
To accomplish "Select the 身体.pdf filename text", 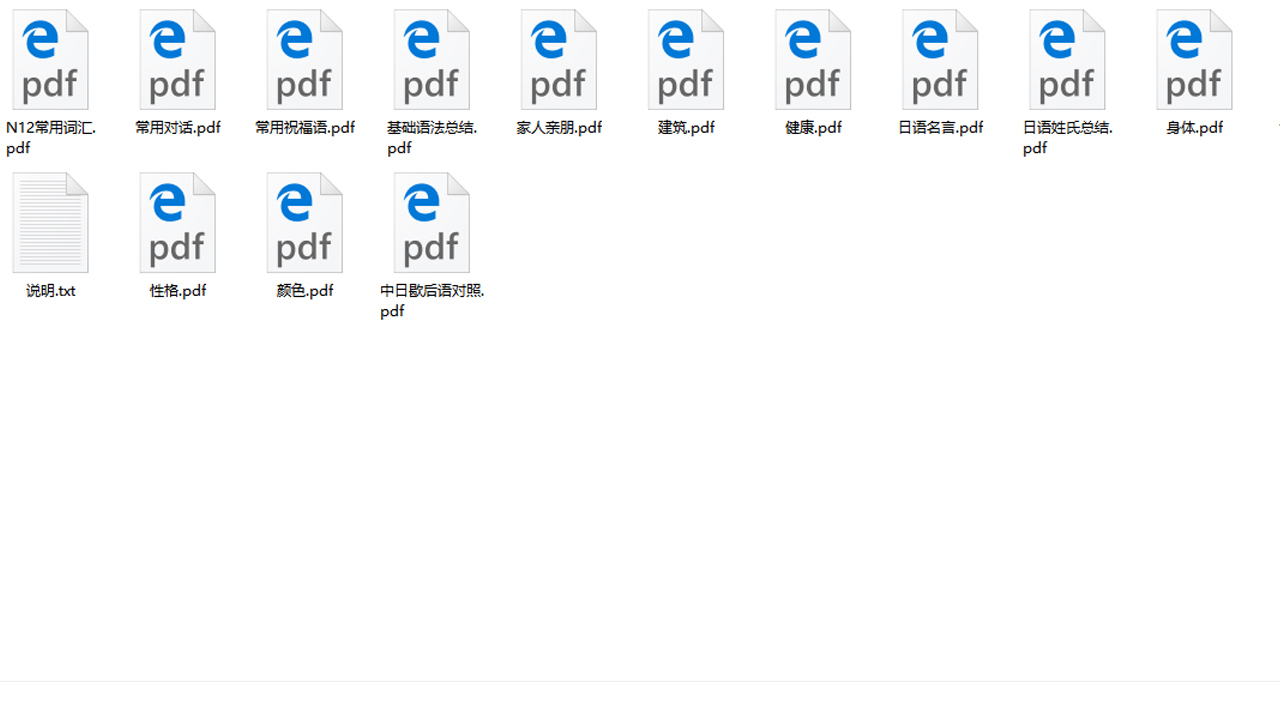I will tap(1194, 127).
